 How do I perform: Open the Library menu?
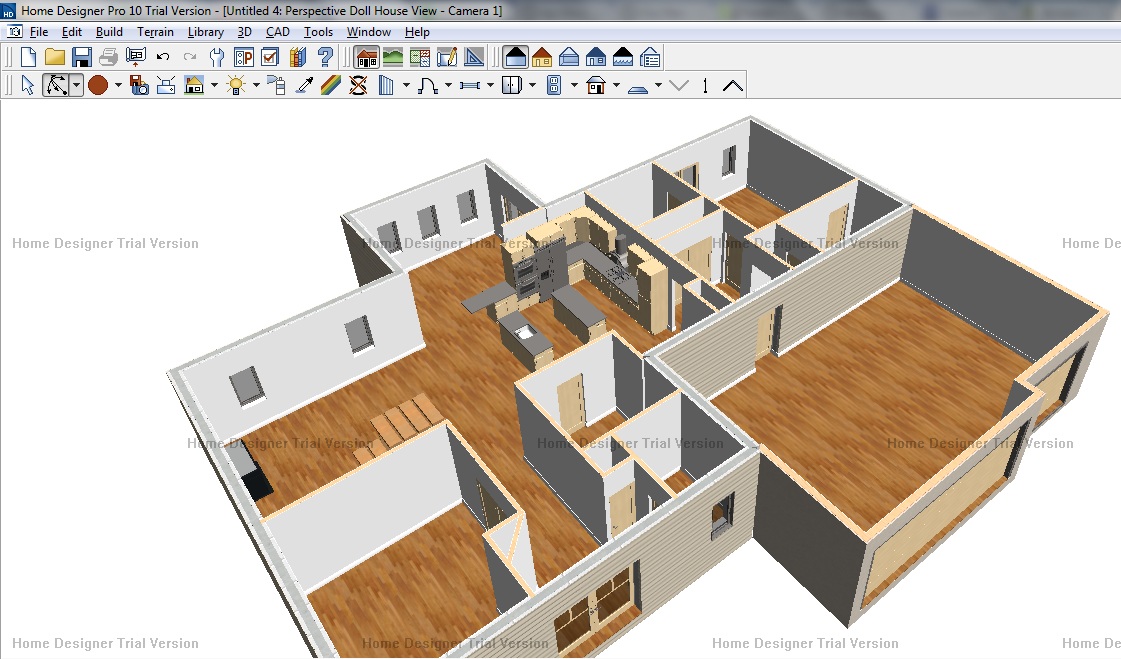click(x=206, y=32)
